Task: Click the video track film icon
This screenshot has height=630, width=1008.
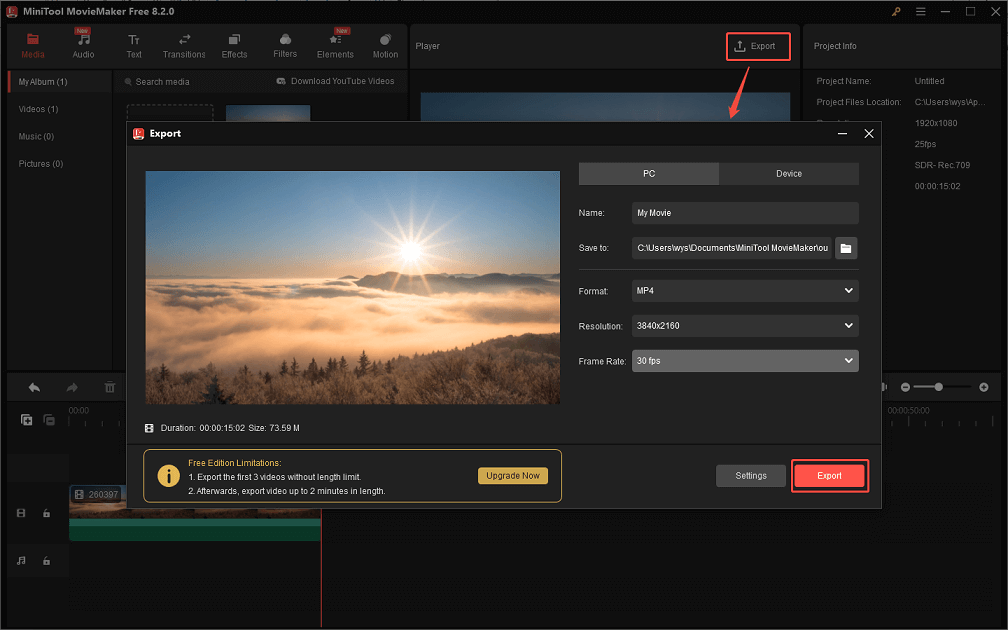Action: click(21, 513)
